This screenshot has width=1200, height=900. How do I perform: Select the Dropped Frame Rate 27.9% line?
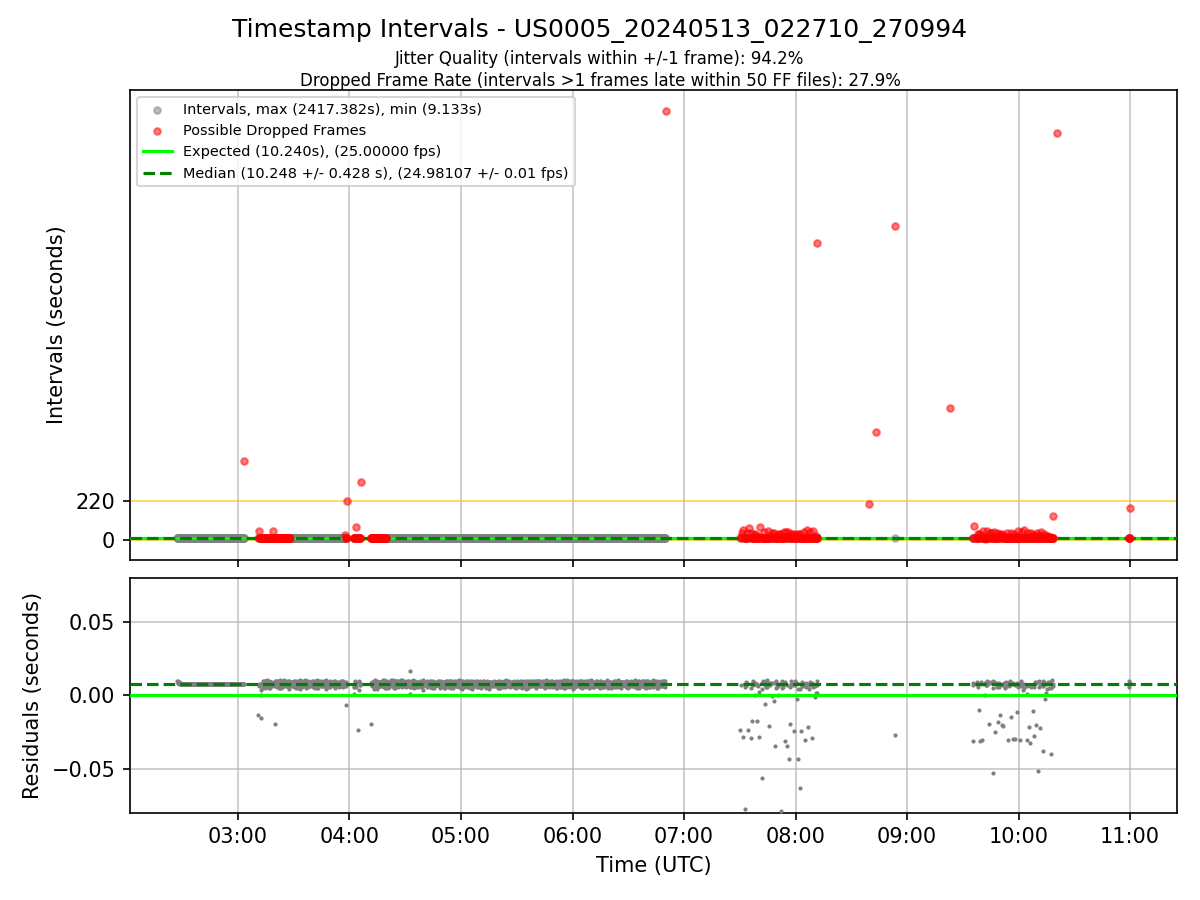click(x=600, y=80)
